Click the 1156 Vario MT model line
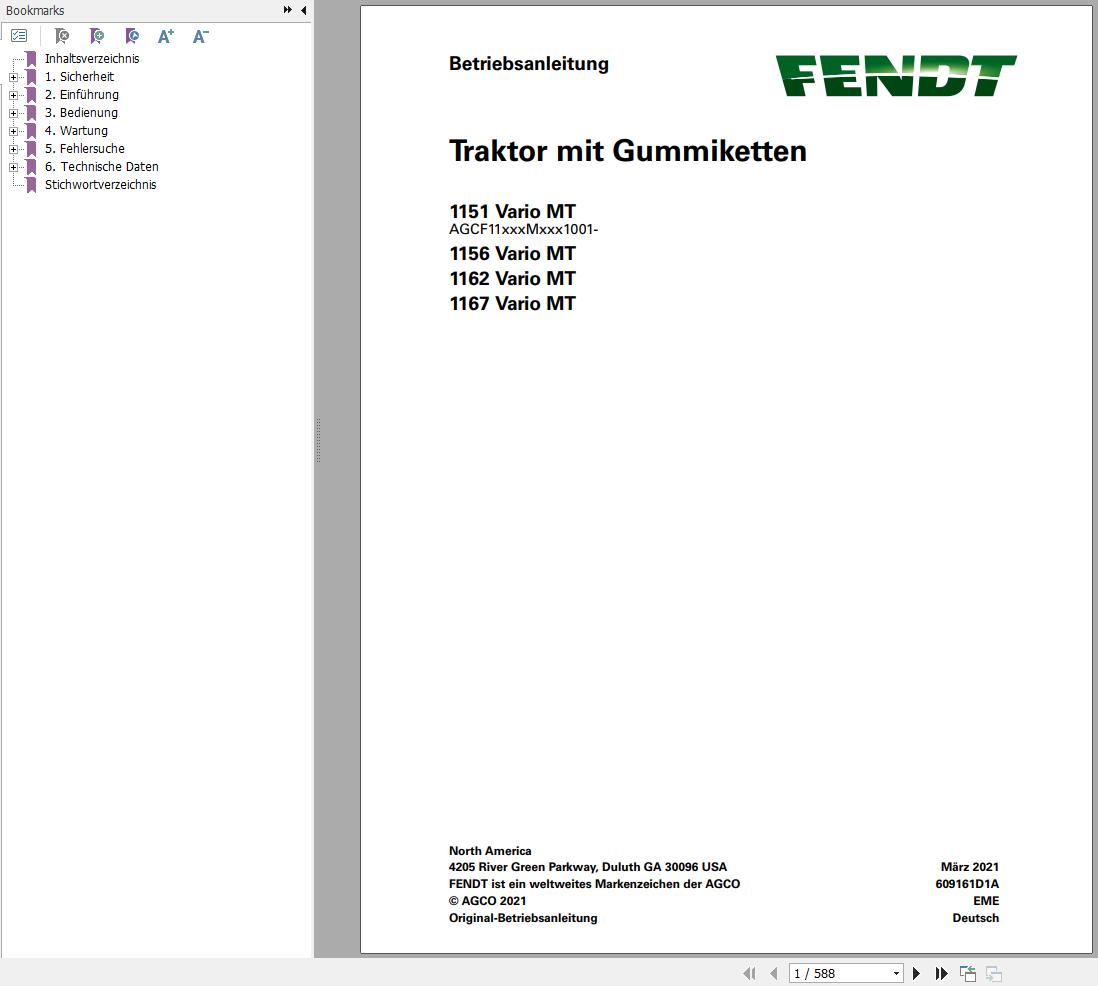The height and width of the screenshot is (986, 1098). [x=512, y=254]
